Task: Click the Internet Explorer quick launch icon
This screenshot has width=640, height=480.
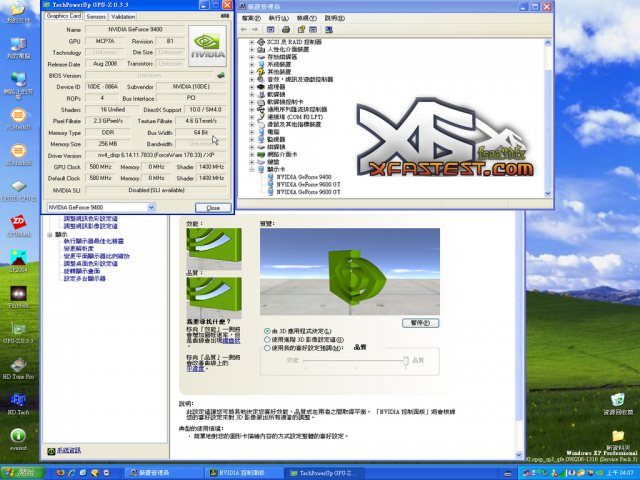Action: (x=72, y=473)
